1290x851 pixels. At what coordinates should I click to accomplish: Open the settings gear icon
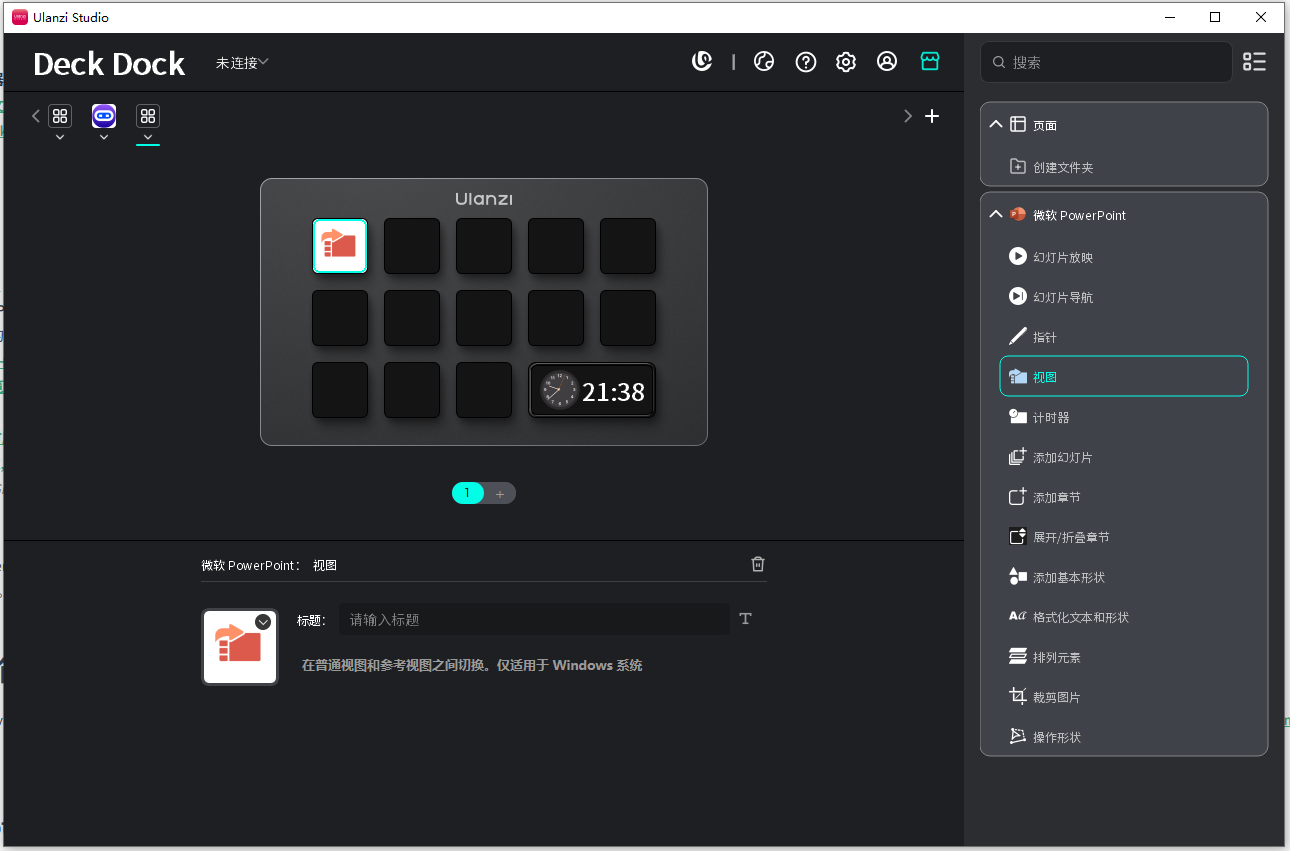coord(846,62)
